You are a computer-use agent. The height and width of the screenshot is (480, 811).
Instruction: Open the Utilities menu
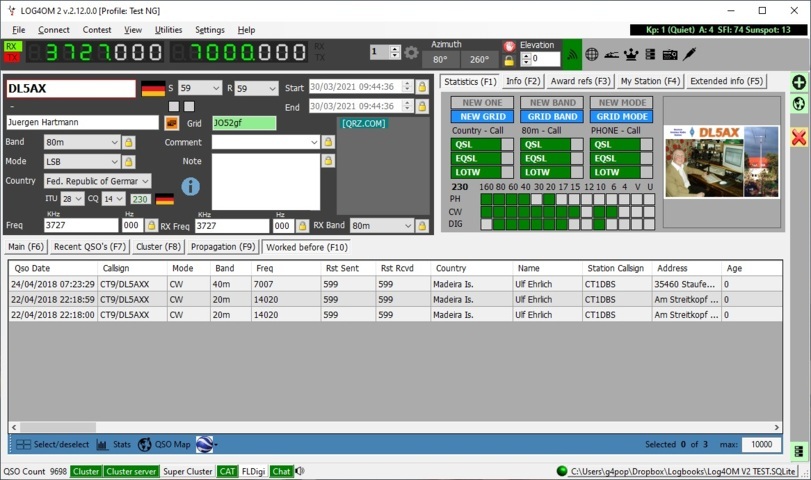point(168,30)
